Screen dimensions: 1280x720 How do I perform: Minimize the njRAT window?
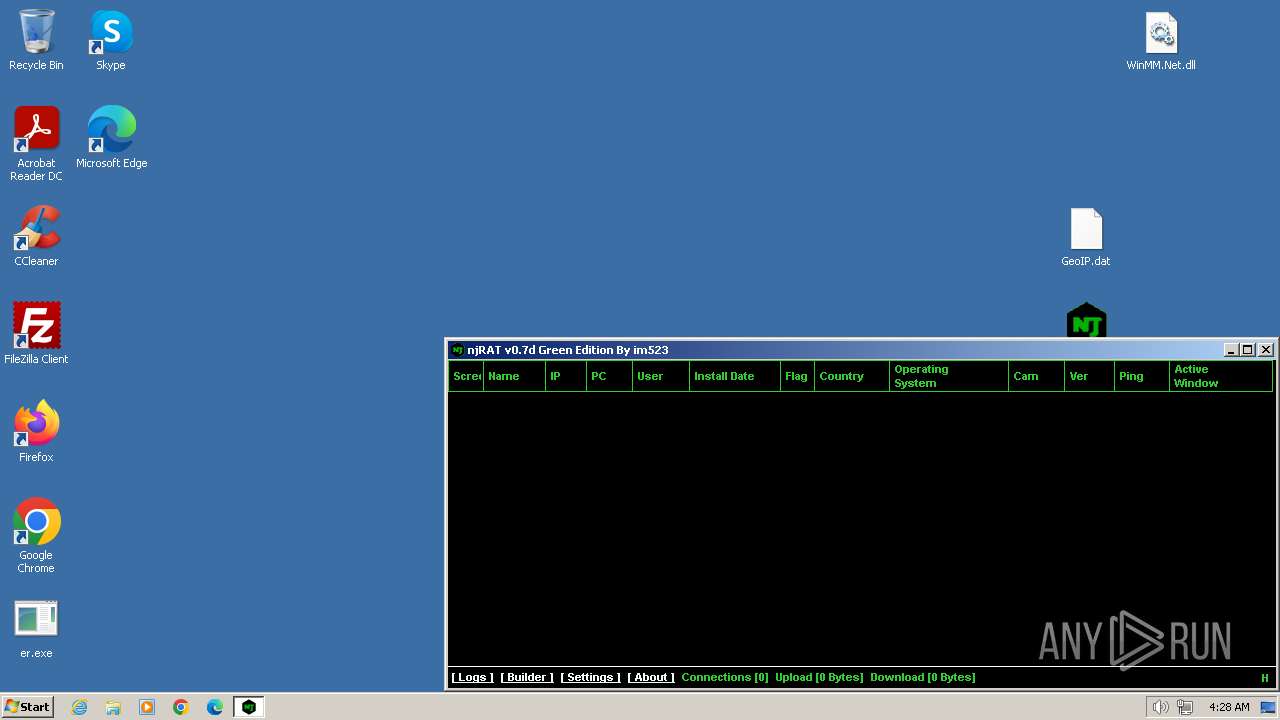tap(1231, 350)
